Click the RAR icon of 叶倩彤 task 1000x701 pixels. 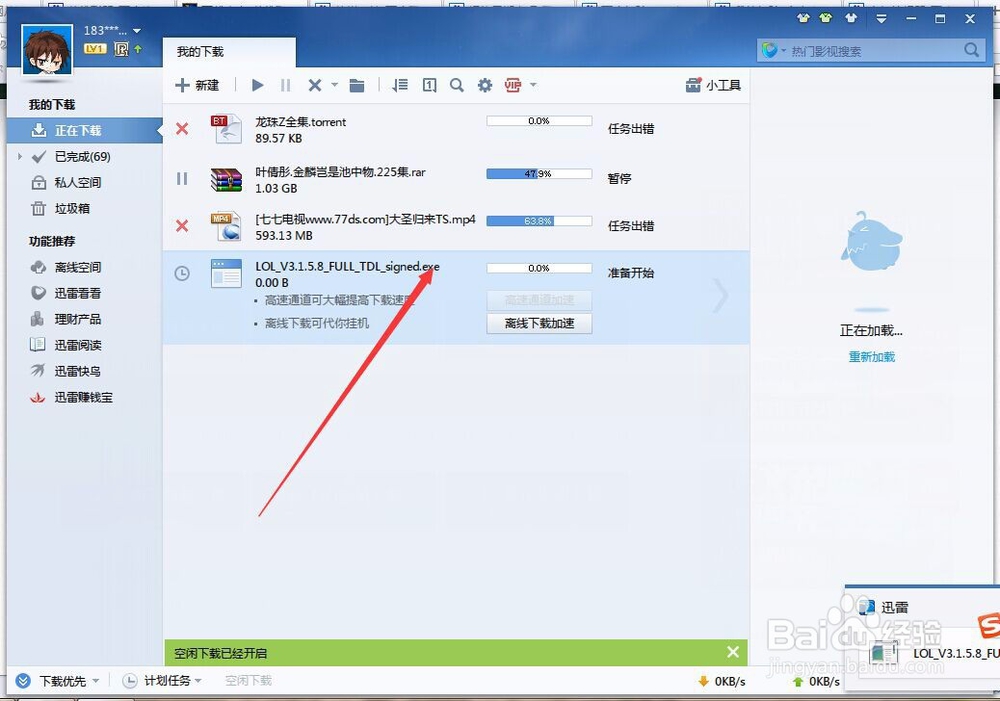(x=226, y=179)
